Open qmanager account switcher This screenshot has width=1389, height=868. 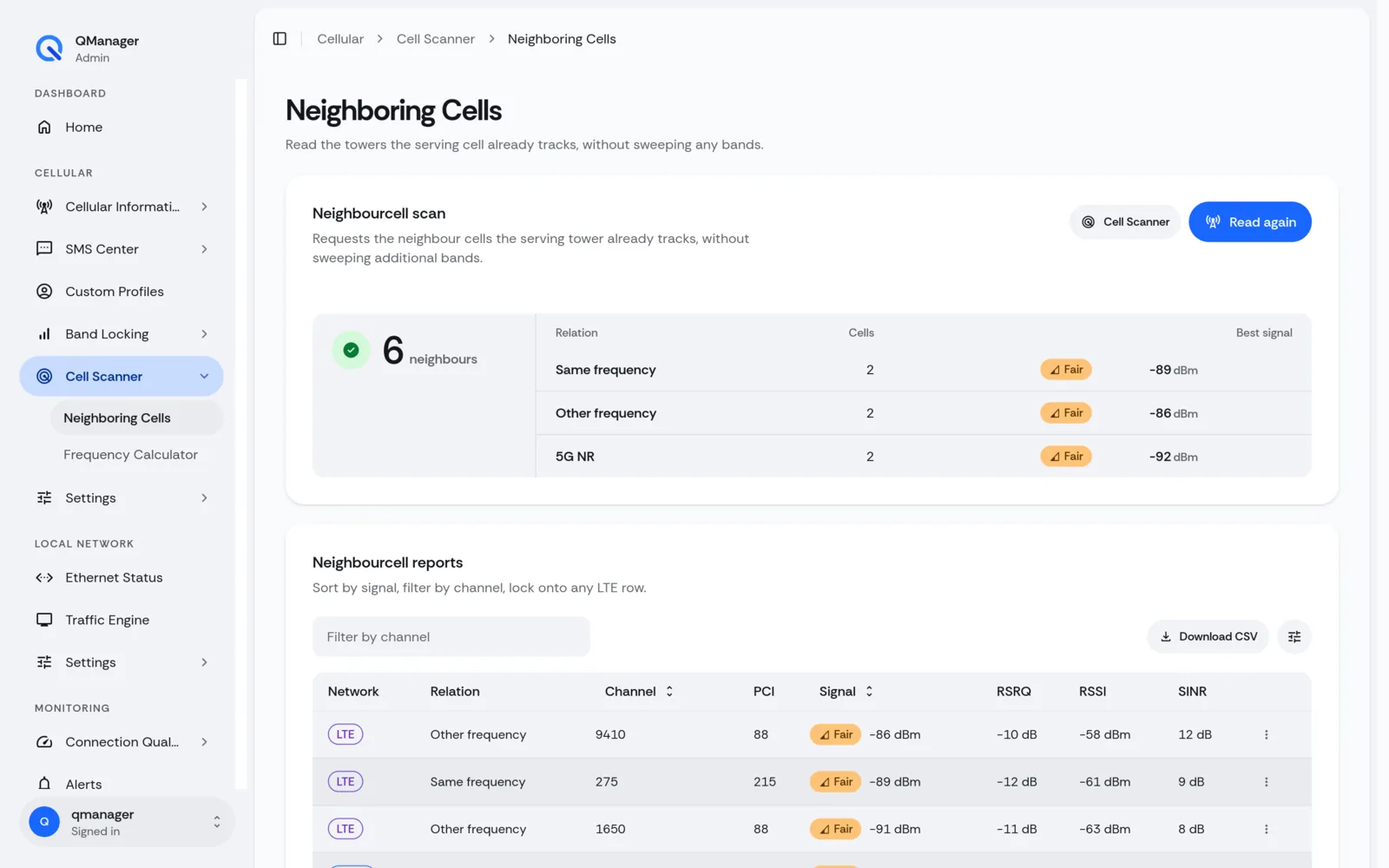pyautogui.click(x=127, y=822)
